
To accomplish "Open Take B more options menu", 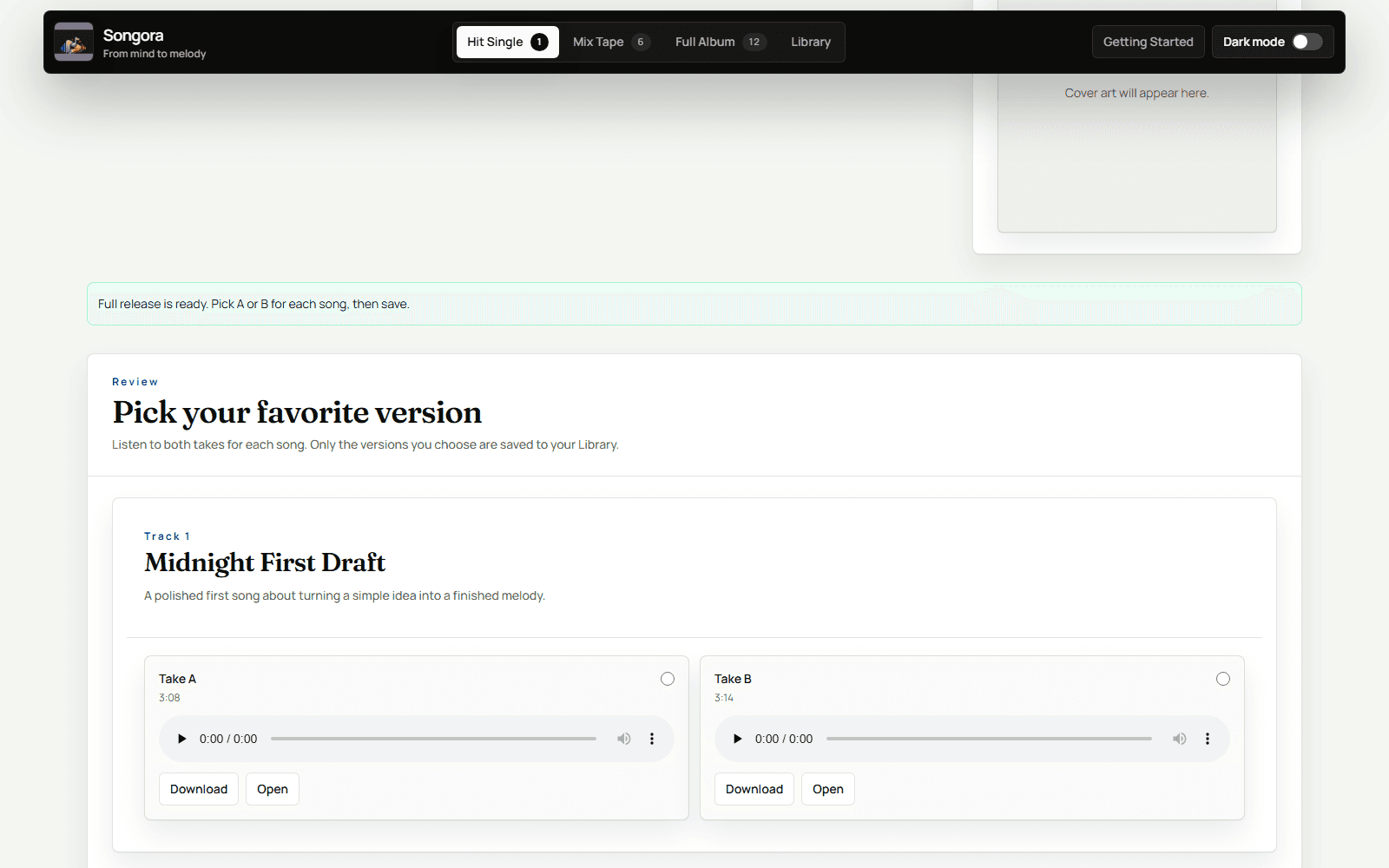I will [1207, 739].
